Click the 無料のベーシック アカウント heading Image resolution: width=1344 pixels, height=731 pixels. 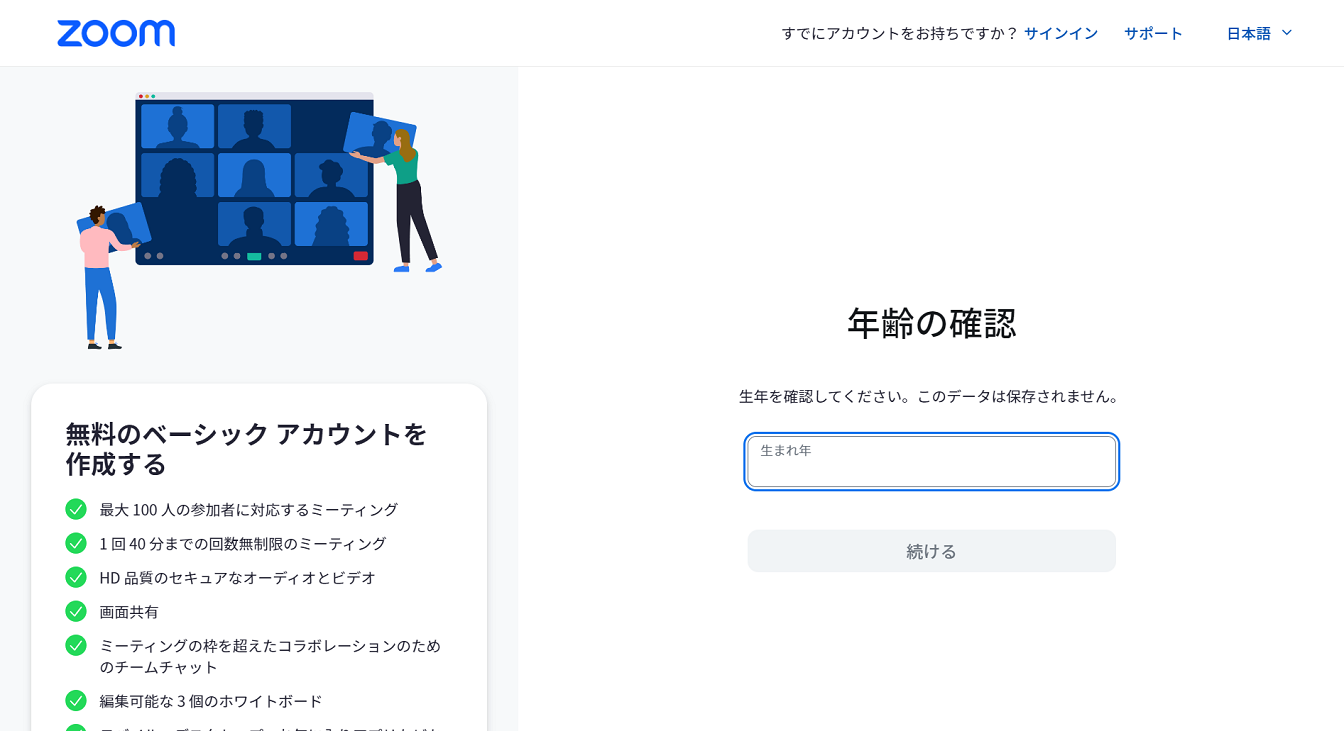point(246,449)
